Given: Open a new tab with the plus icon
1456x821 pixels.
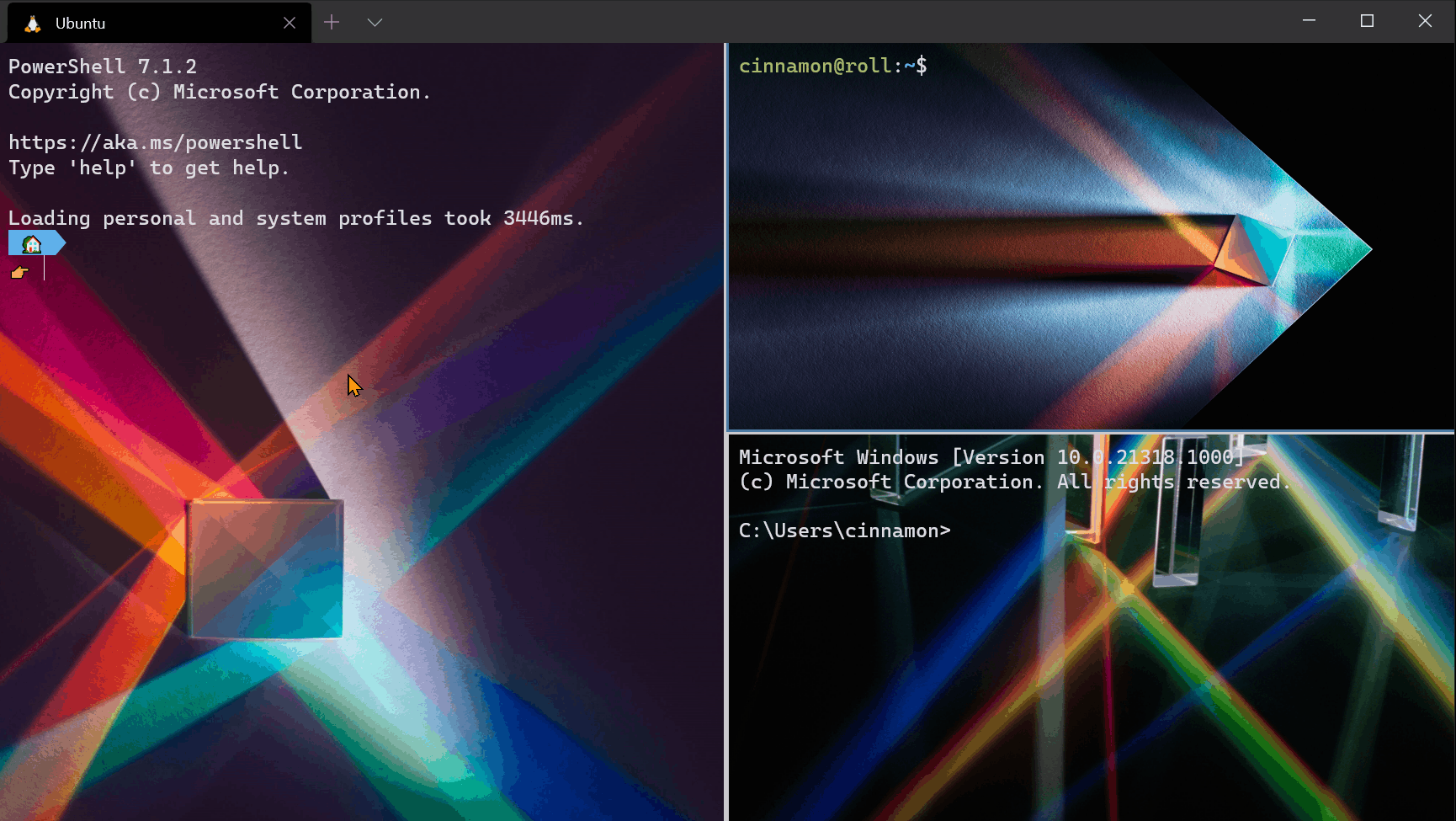Looking at the screenshot, I should [332, 22].
